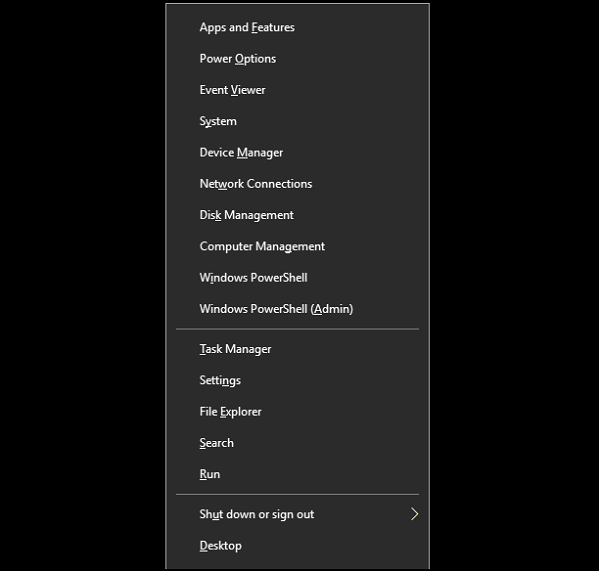Show the Desktop via menu entry
The height and width of the screenshot is (573, 600).
221,546
